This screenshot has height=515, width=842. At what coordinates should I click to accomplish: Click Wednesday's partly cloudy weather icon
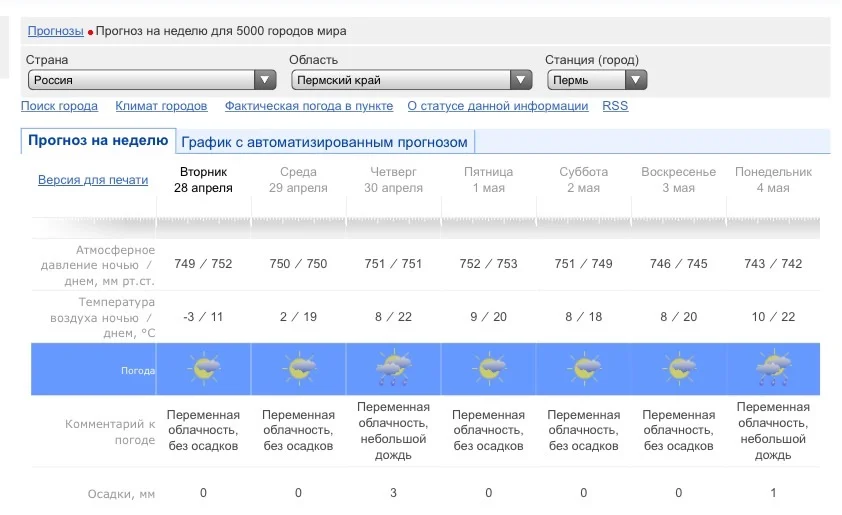298,369
